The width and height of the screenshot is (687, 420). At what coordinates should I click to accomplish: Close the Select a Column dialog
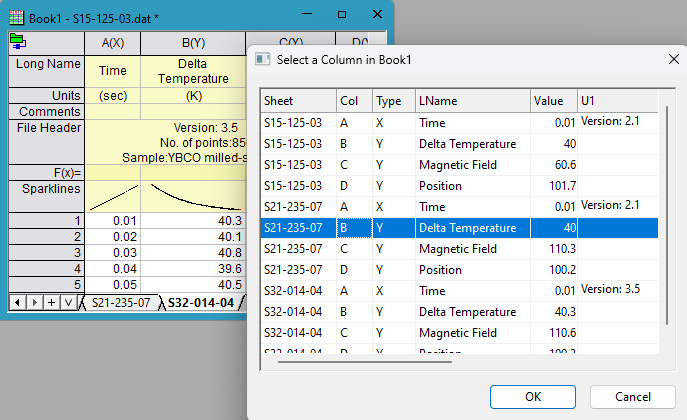pos(671,59)
